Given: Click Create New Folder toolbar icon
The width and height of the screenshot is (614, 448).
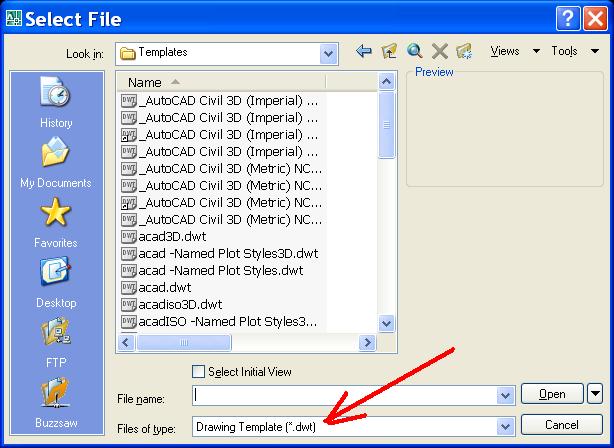Looking at the screenshot, I should click(x=464, y=51).
